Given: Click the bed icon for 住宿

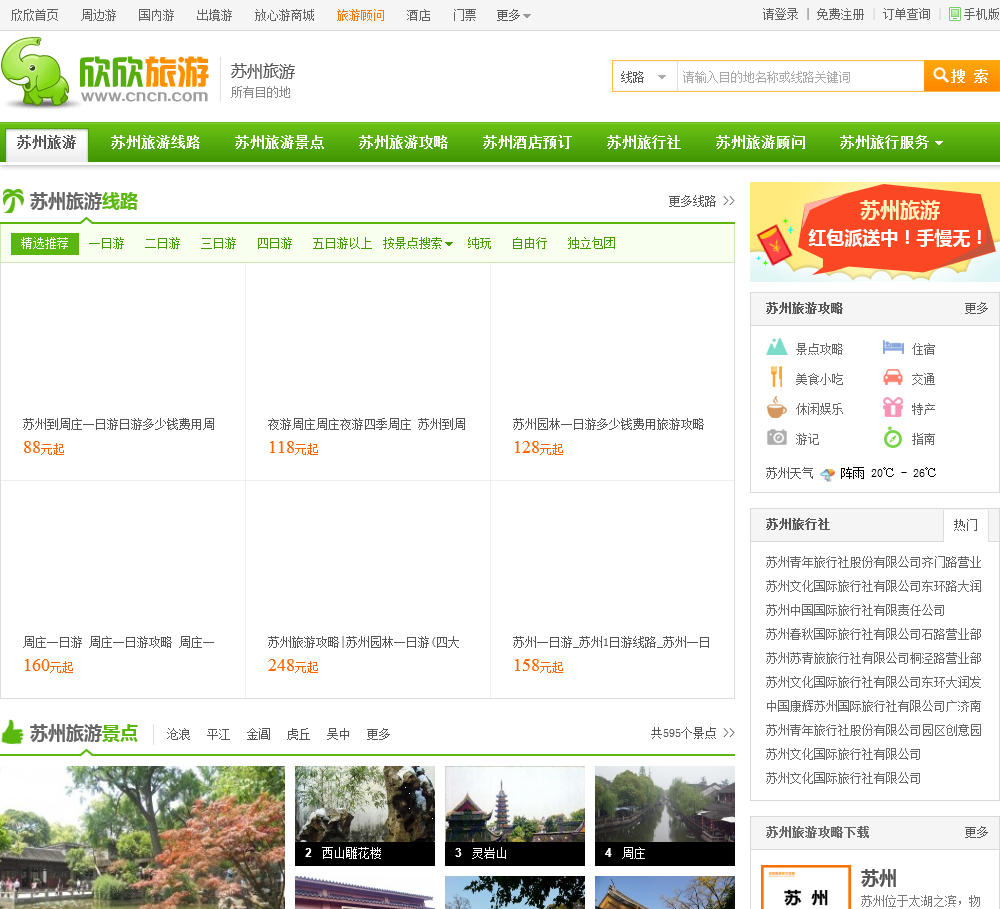Looking at the screenshot, I should click(893, 348).
